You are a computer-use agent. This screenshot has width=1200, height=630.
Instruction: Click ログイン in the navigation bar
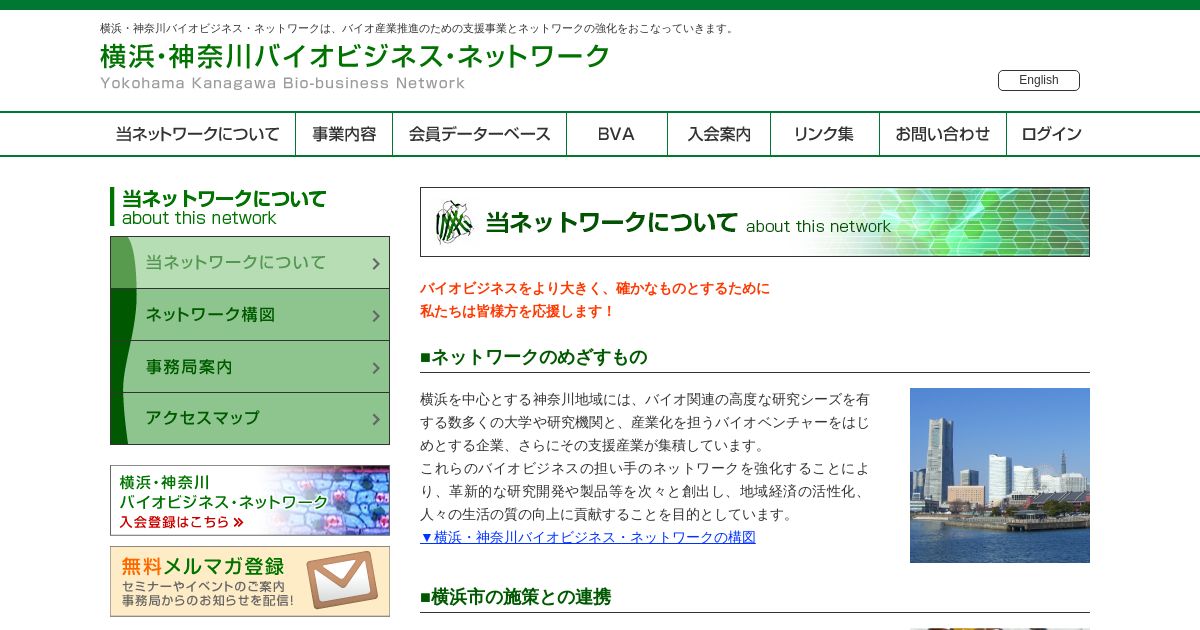coord(1051,134)
